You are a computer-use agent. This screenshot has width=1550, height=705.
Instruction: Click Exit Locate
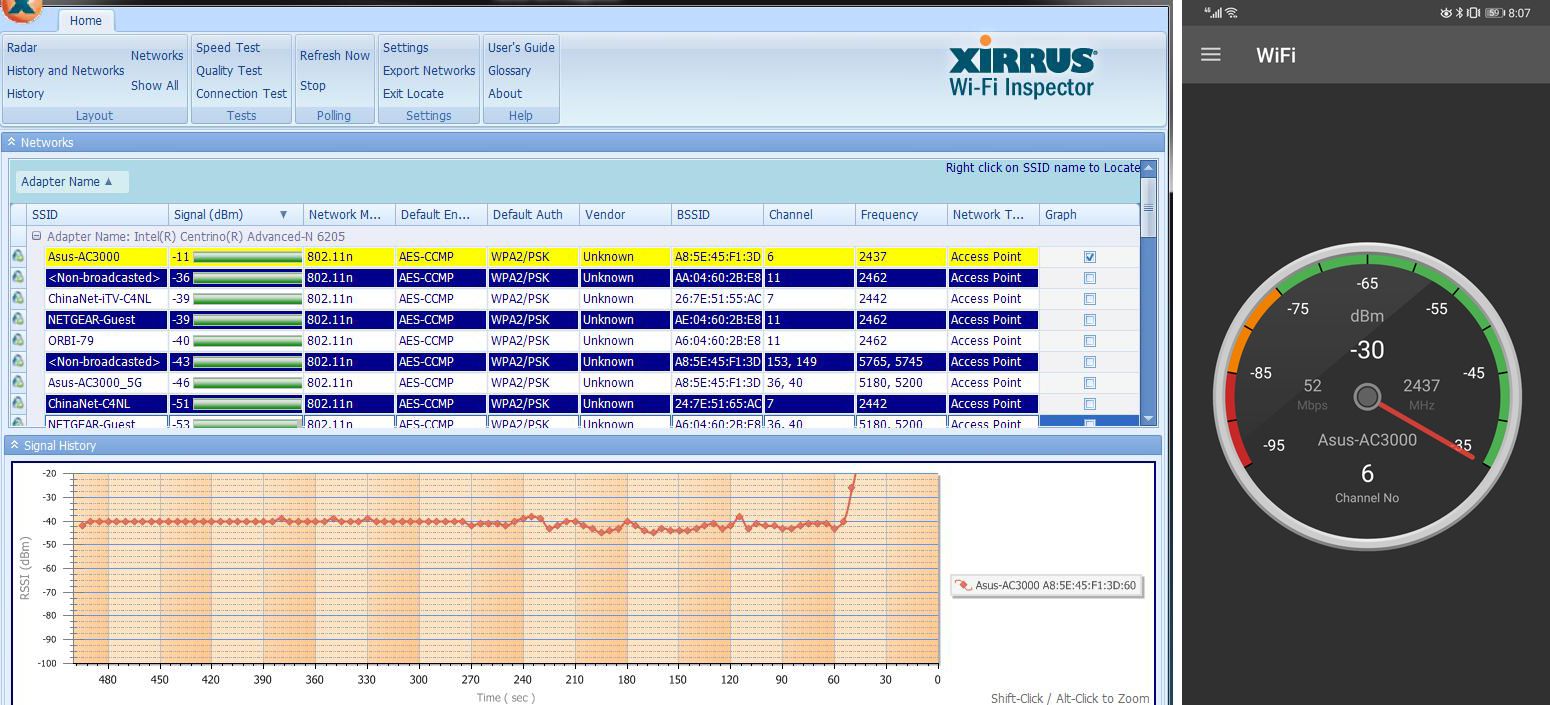pyautogui.click(x=413, y=94)
